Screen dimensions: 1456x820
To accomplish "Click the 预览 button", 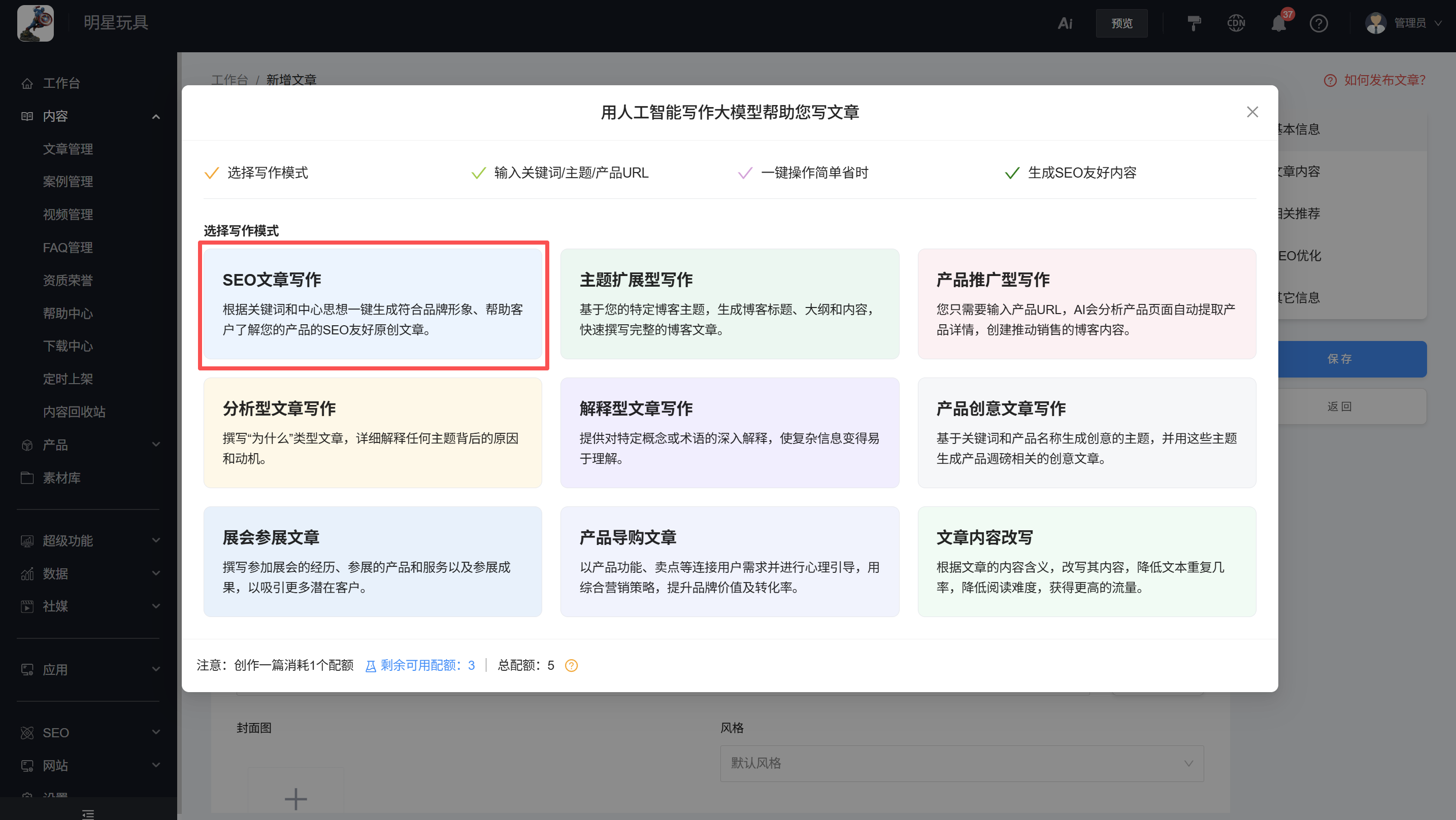I will (x=1121, y=23).
